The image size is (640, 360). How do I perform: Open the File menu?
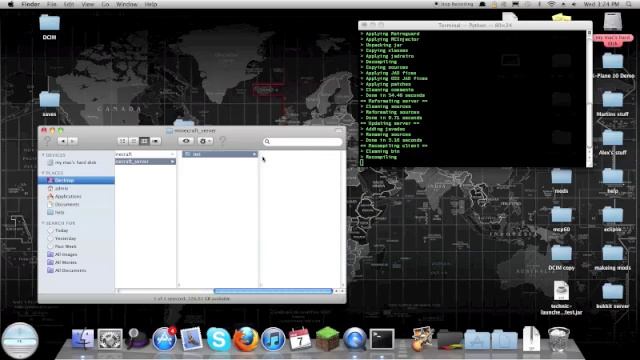pyautogui.click(x=51, y=4)
